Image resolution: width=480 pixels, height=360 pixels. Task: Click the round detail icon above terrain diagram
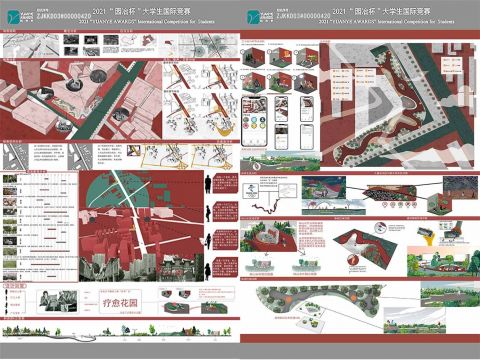(380, 228)
